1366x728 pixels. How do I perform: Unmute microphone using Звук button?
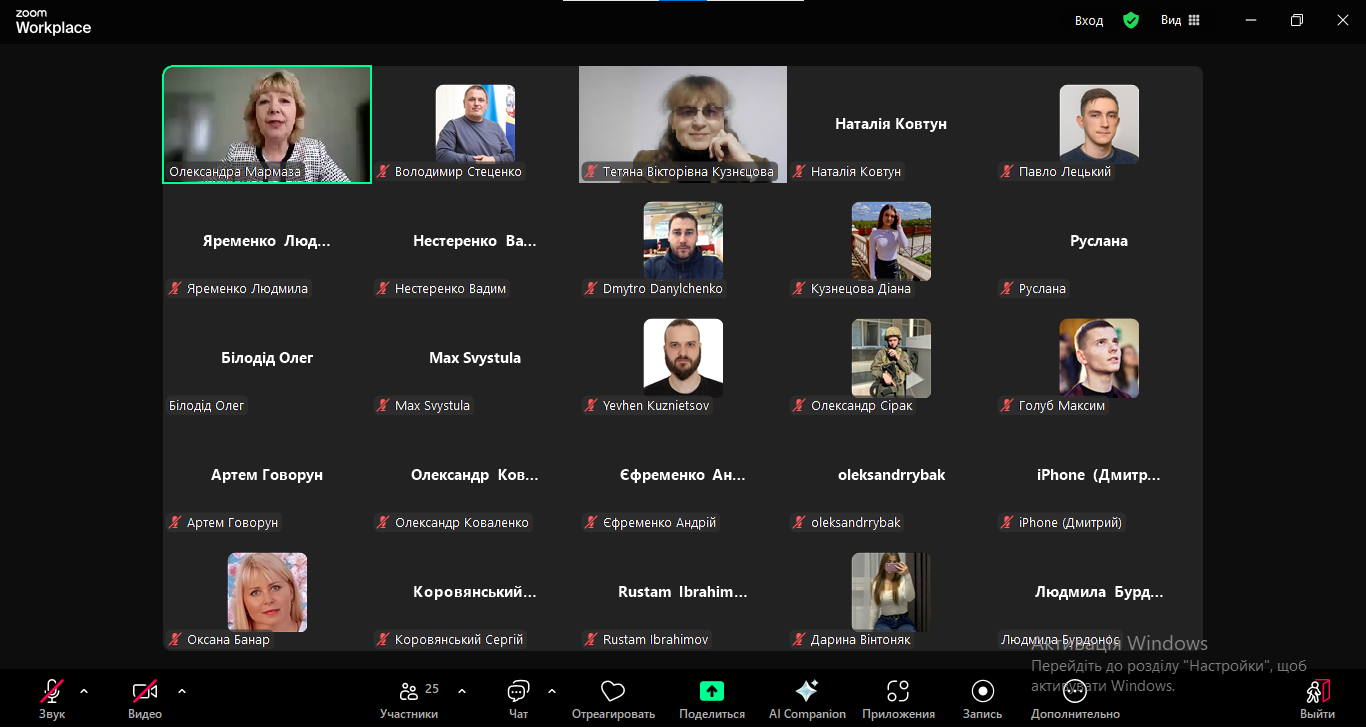(52, 692)
